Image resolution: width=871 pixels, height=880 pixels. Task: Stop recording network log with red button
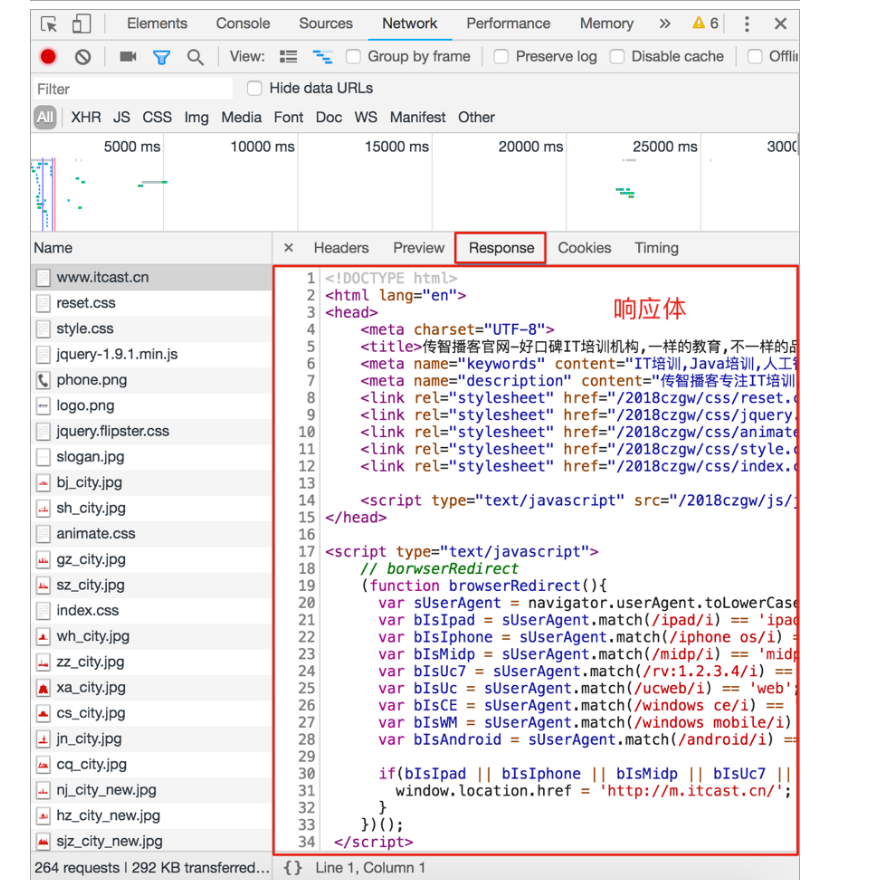(x=48, y=57)
